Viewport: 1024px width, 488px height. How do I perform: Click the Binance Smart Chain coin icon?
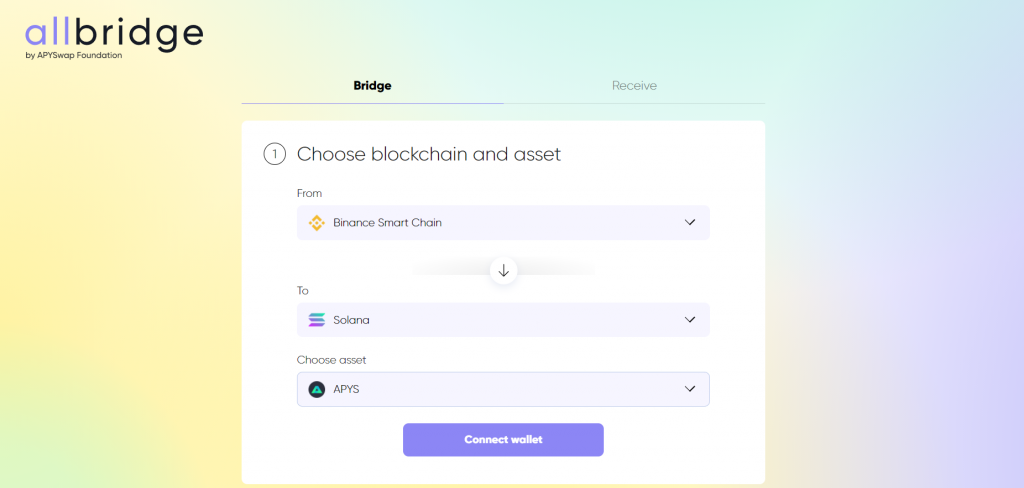point(317,223)
